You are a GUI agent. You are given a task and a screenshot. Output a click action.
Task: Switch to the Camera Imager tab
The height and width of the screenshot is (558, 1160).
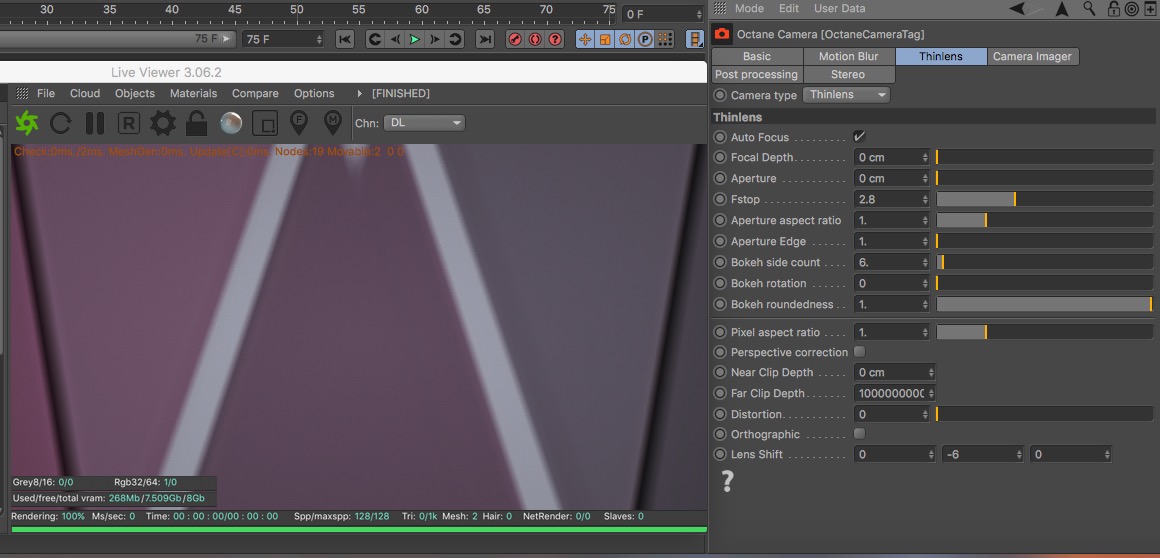tap(1032, 56)
